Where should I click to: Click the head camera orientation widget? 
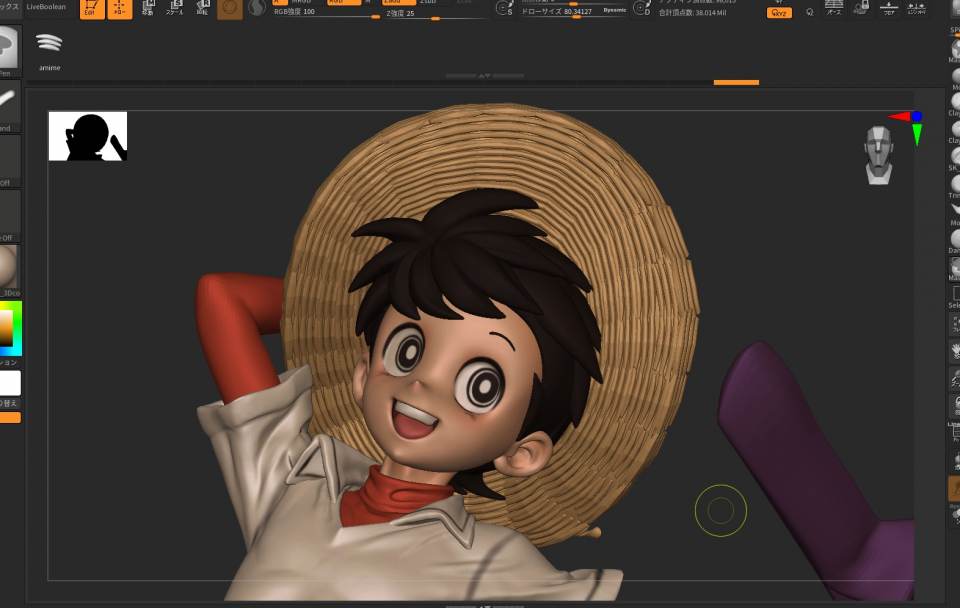[878, 155]
